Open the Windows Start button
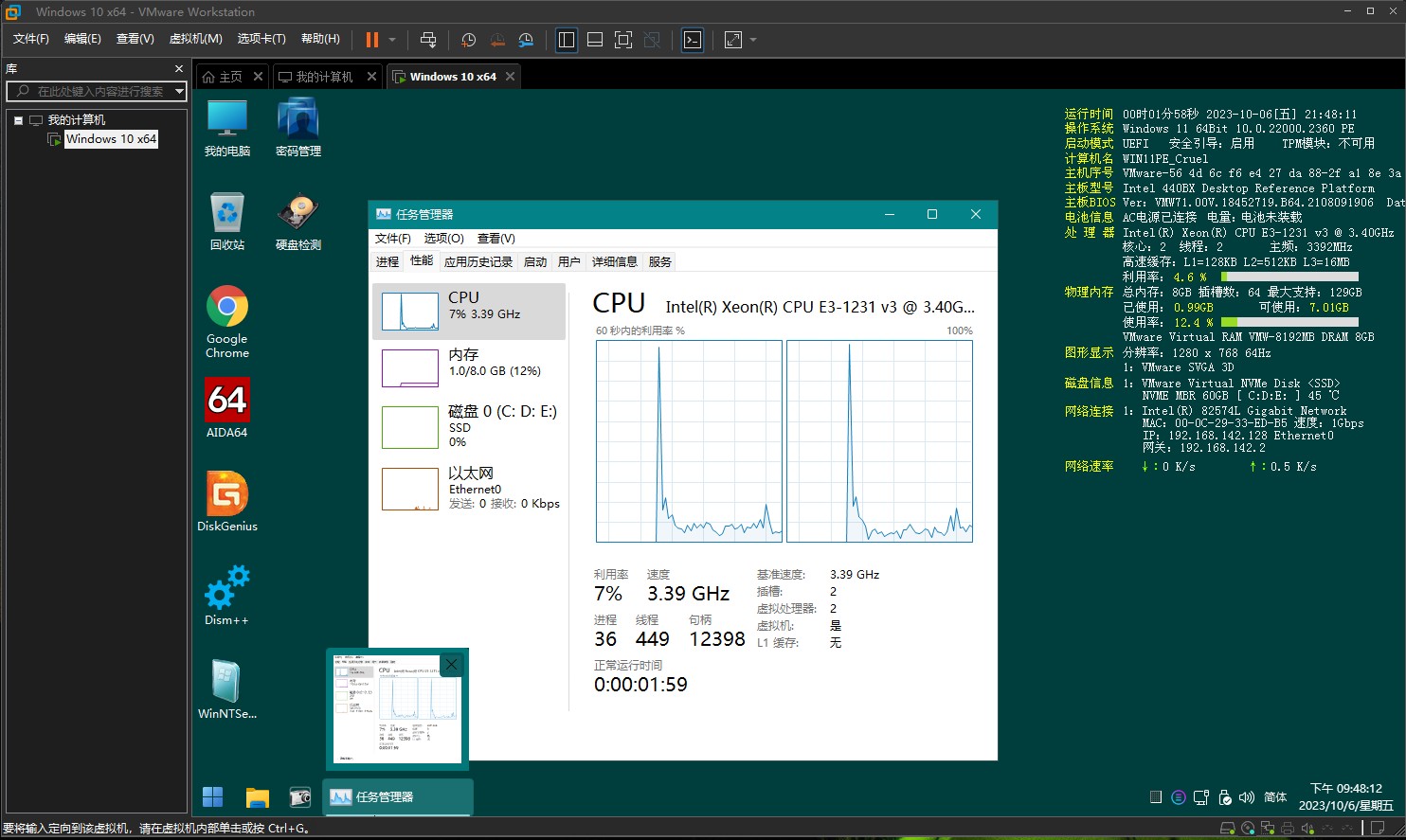The height and width of the screenshot is (840, 1406). point(213,797)
